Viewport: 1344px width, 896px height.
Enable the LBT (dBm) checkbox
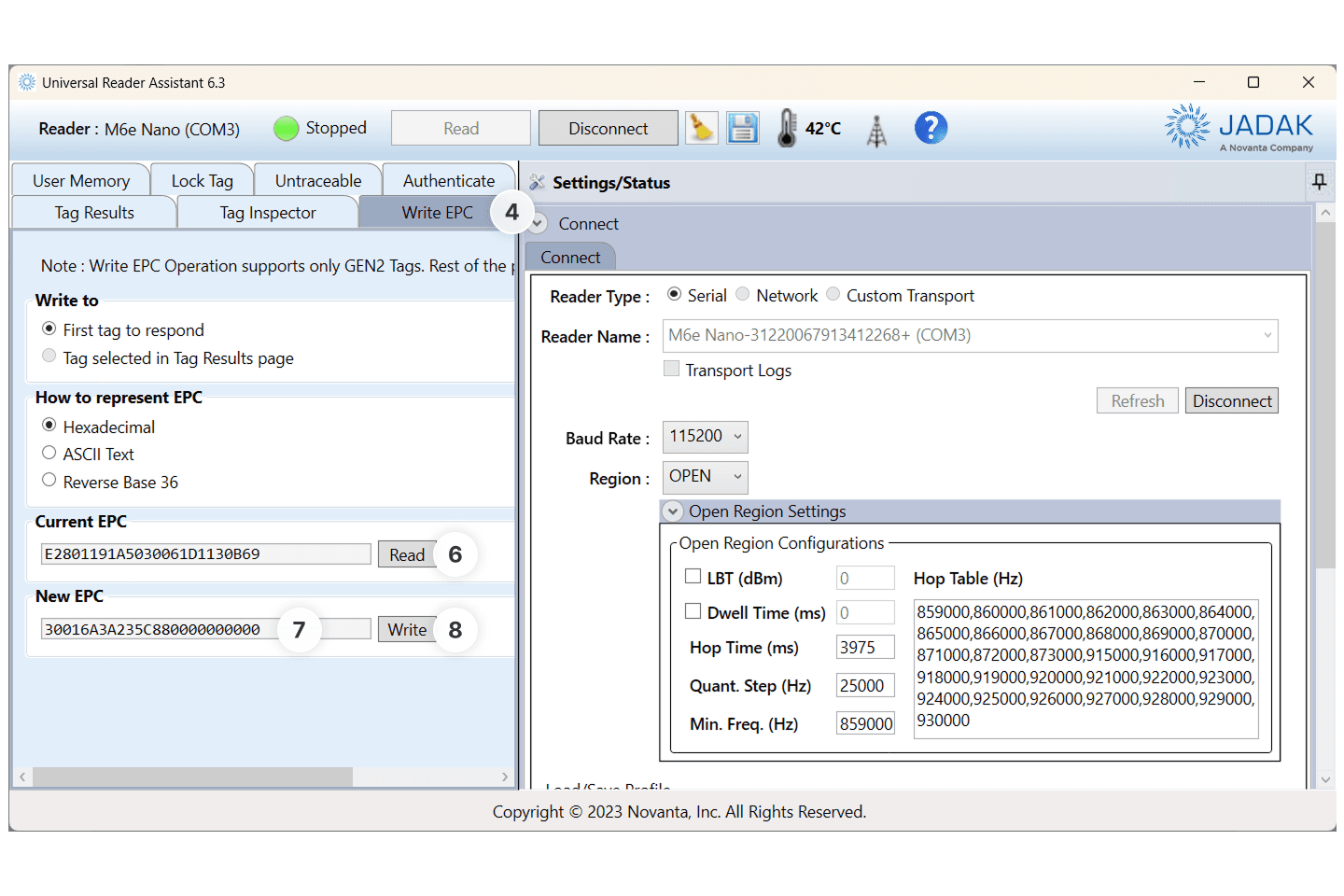point(693,577)
